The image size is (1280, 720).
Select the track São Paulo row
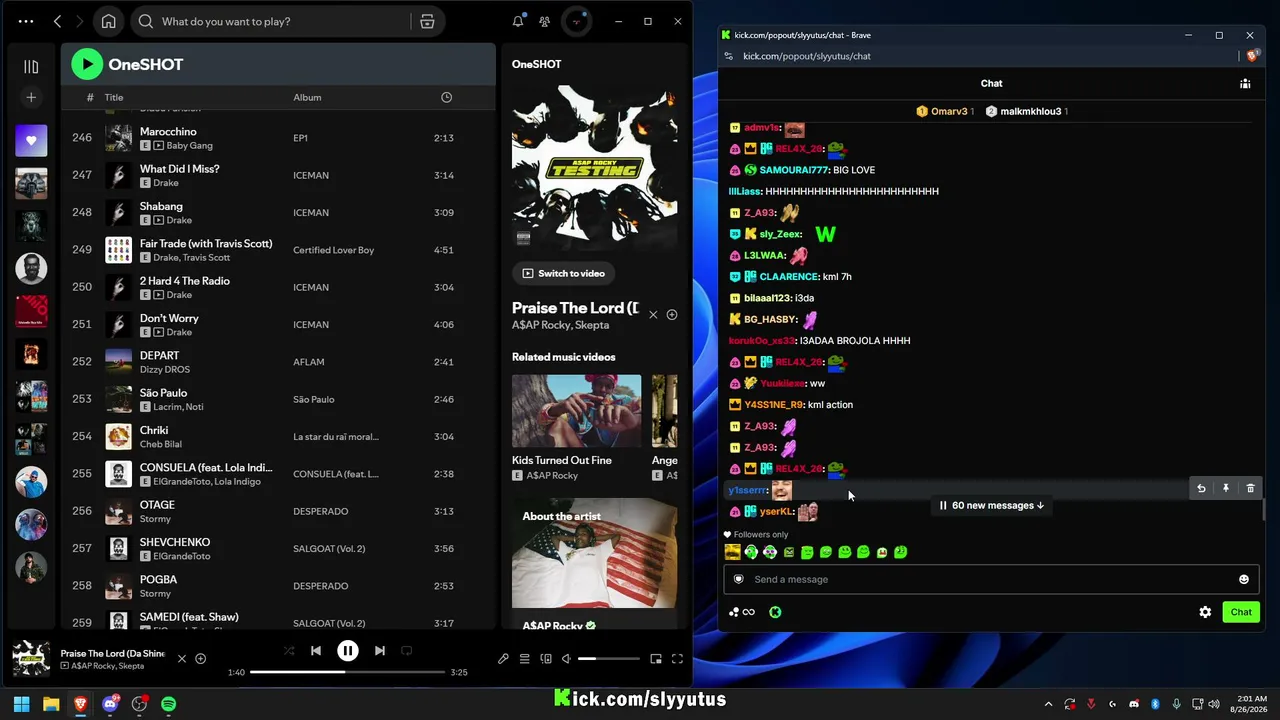coord(278,399)
